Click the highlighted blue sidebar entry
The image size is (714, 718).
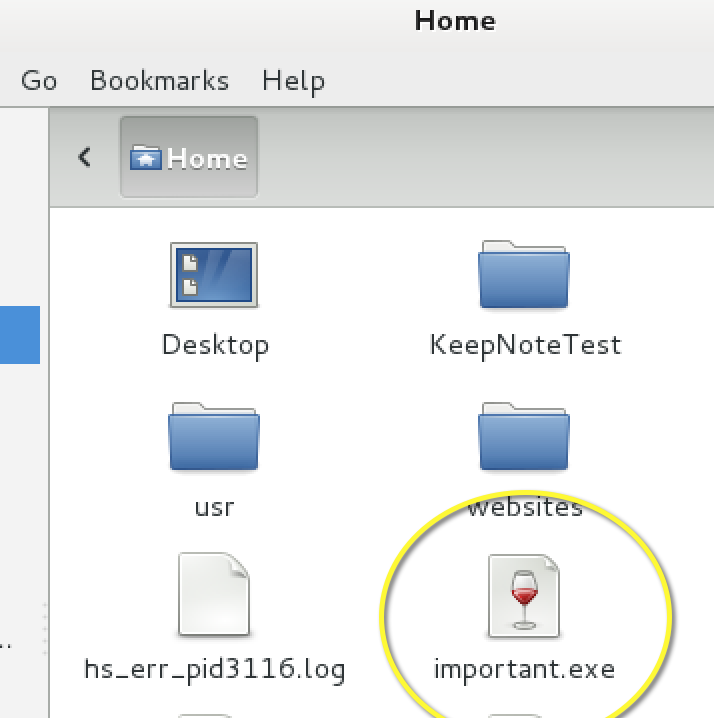[x=20, y=335]
